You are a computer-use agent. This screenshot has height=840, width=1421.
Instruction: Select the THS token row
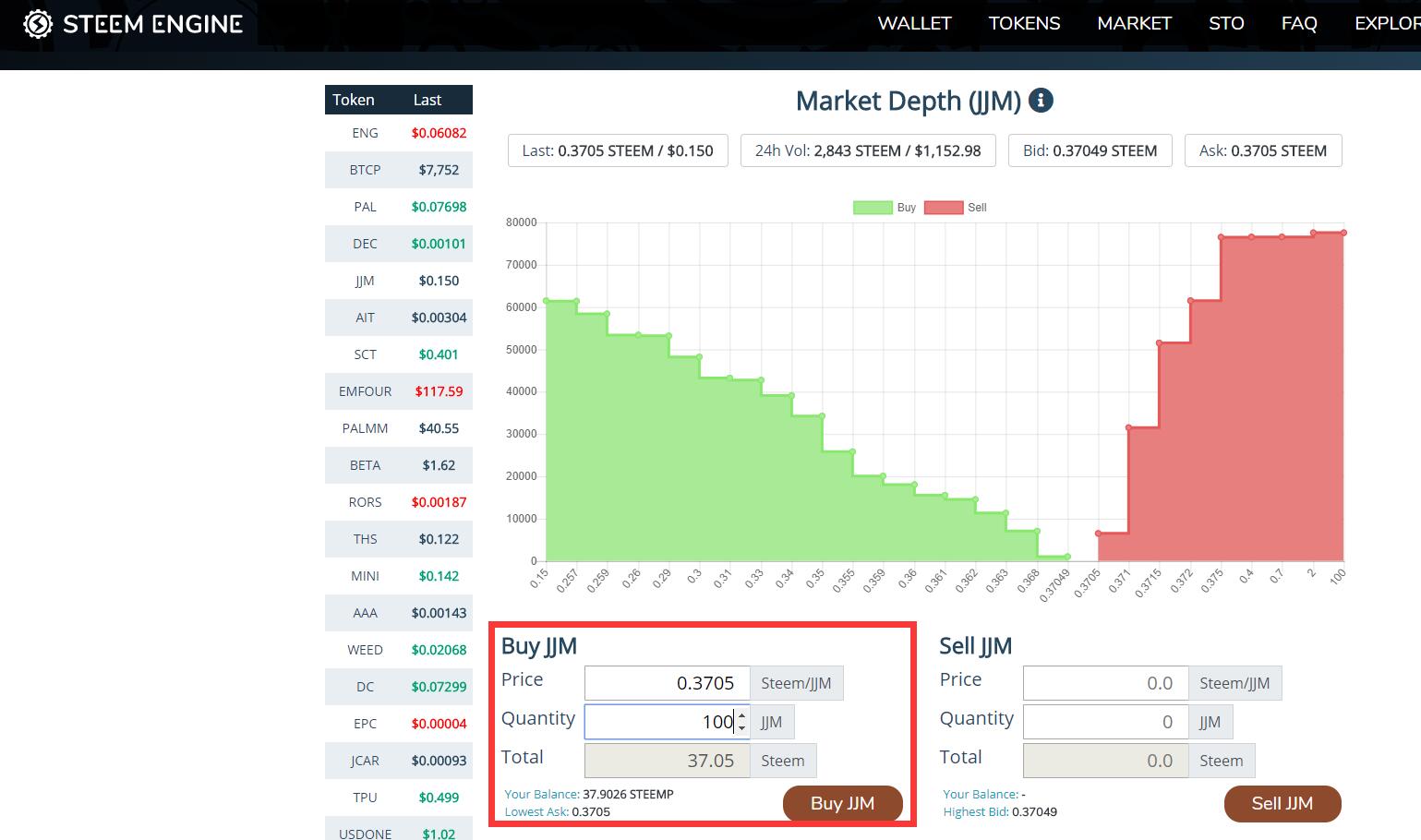coord(399,539)
